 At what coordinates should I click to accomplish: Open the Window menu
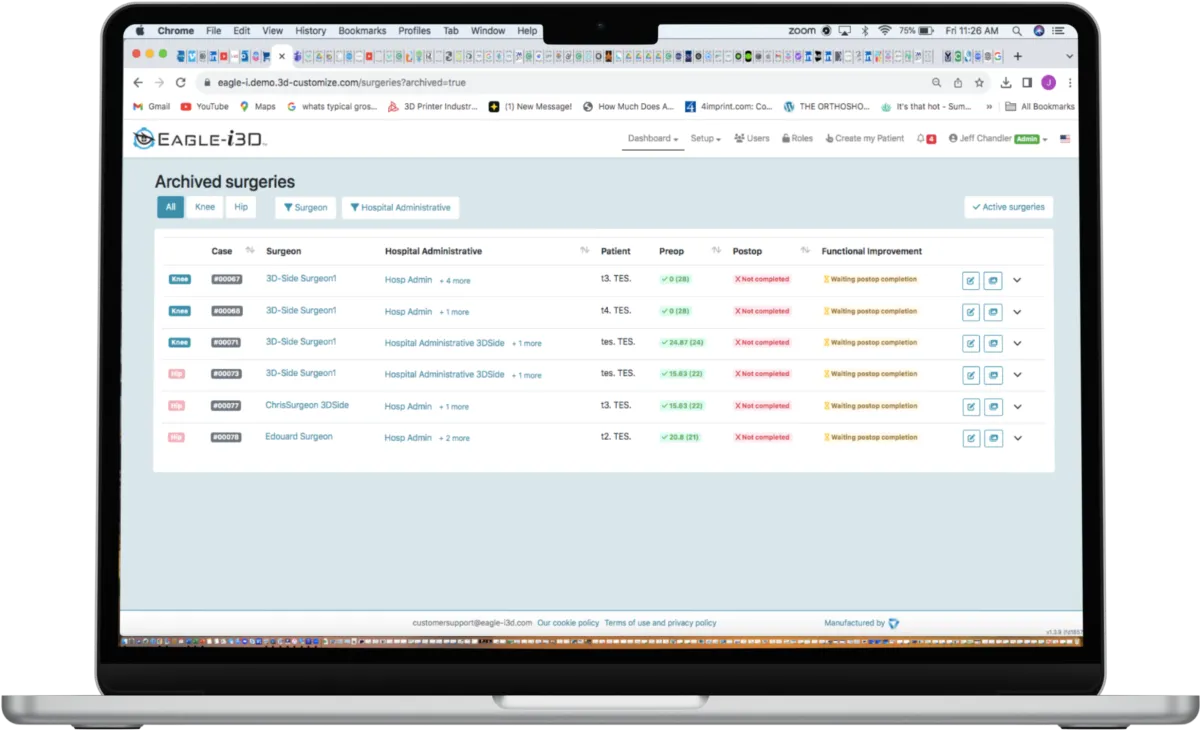coord(488,31)
